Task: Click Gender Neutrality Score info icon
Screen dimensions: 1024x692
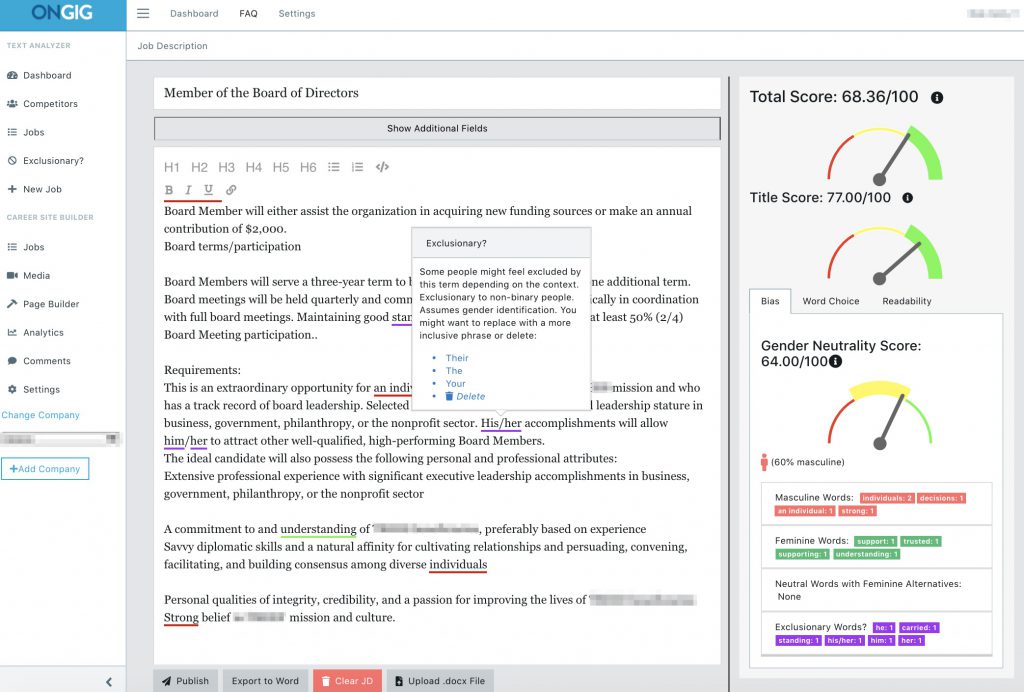Action: 835,361
